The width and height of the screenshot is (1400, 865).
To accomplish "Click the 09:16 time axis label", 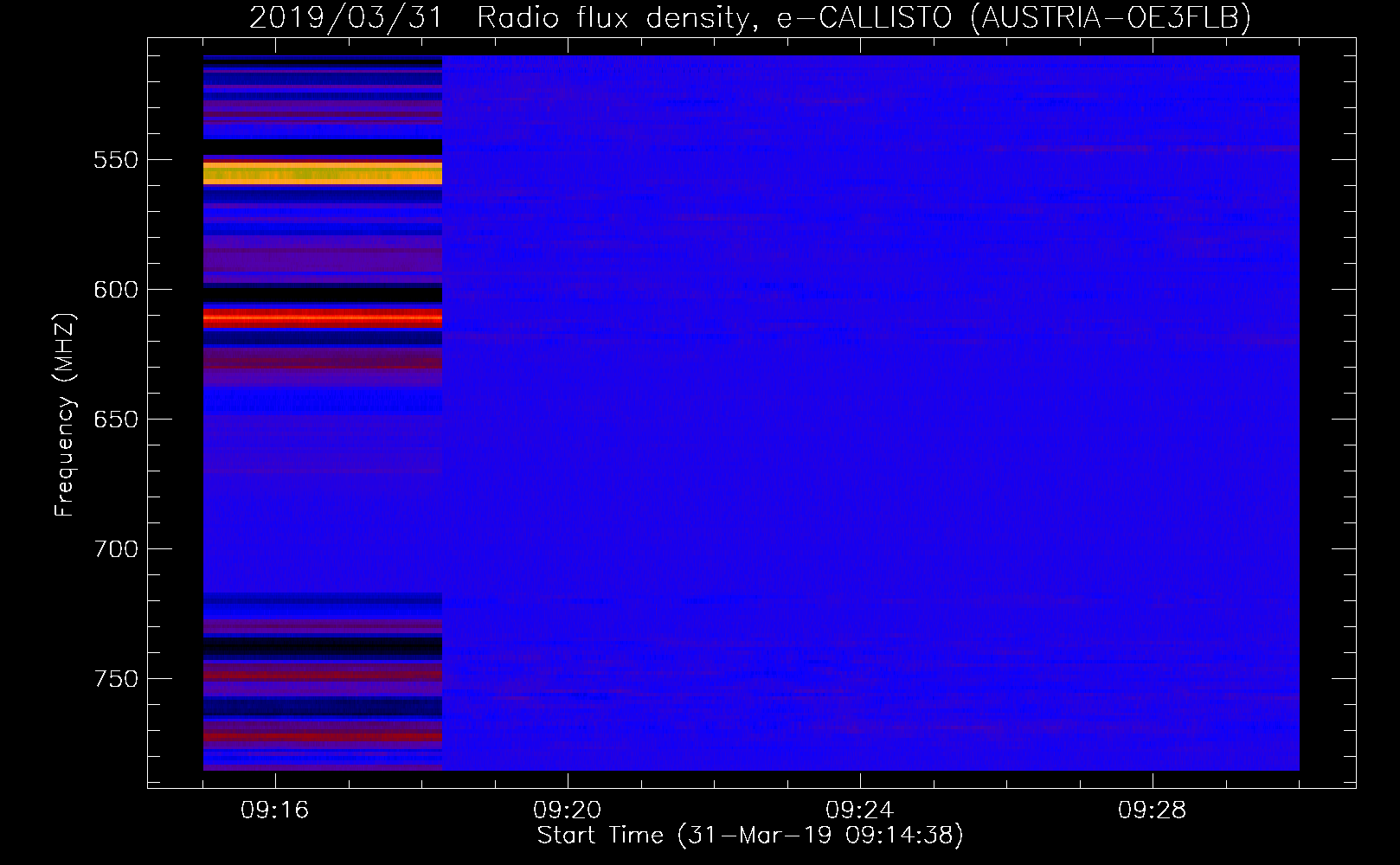I will (x=275, y=811).
